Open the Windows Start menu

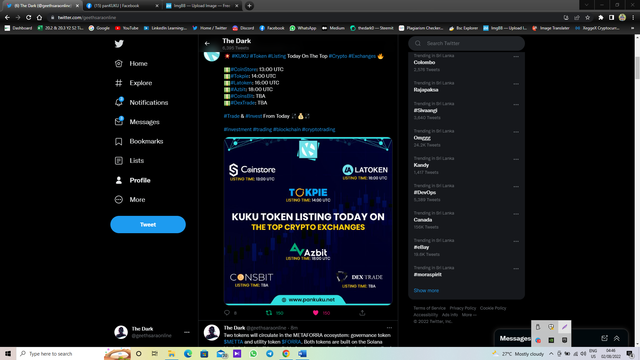point(8,353)
